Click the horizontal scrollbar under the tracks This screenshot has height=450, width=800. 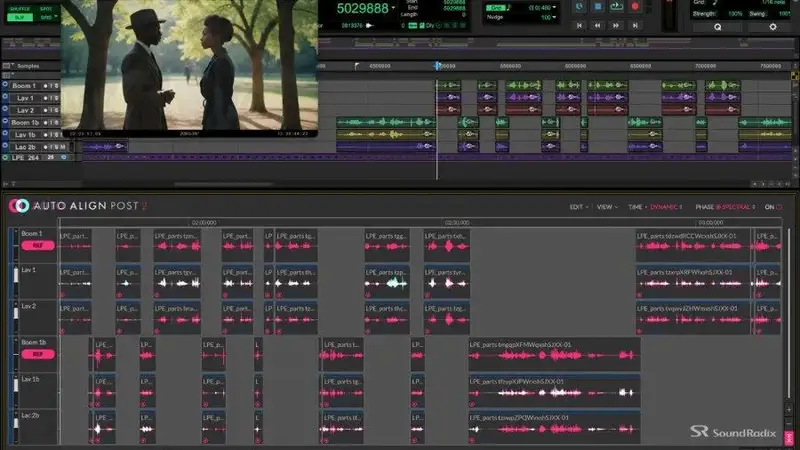pyautogui.click(x=224, y=184)
